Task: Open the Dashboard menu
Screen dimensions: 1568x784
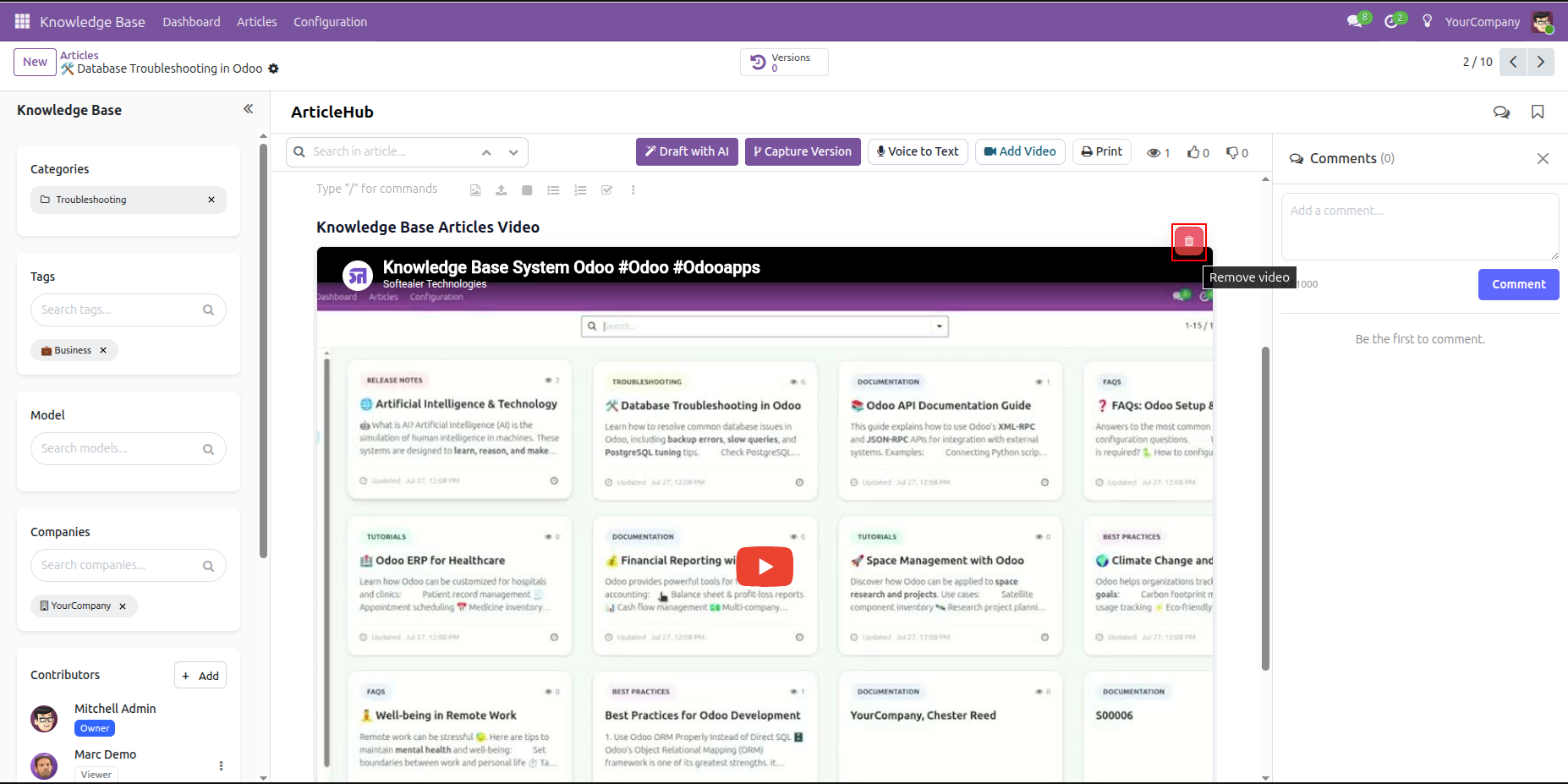Action: tap(192, 22)
